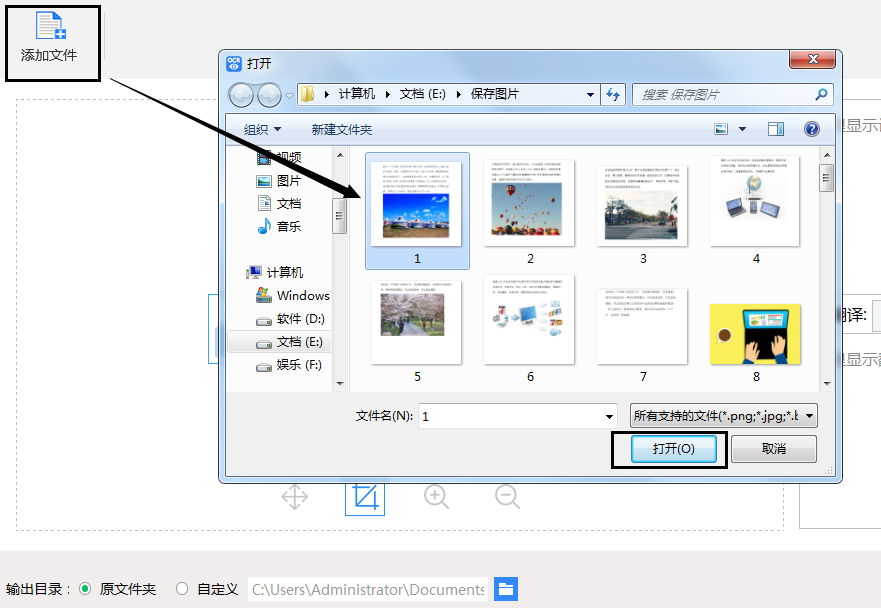Click the 添加文件 add file icon
881x608 pixels.
50,27
